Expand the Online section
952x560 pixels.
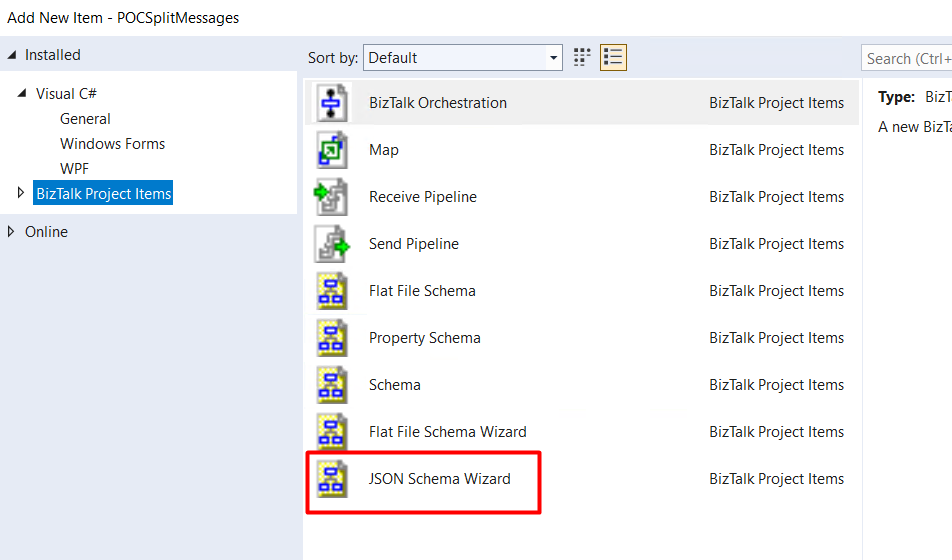10,231
